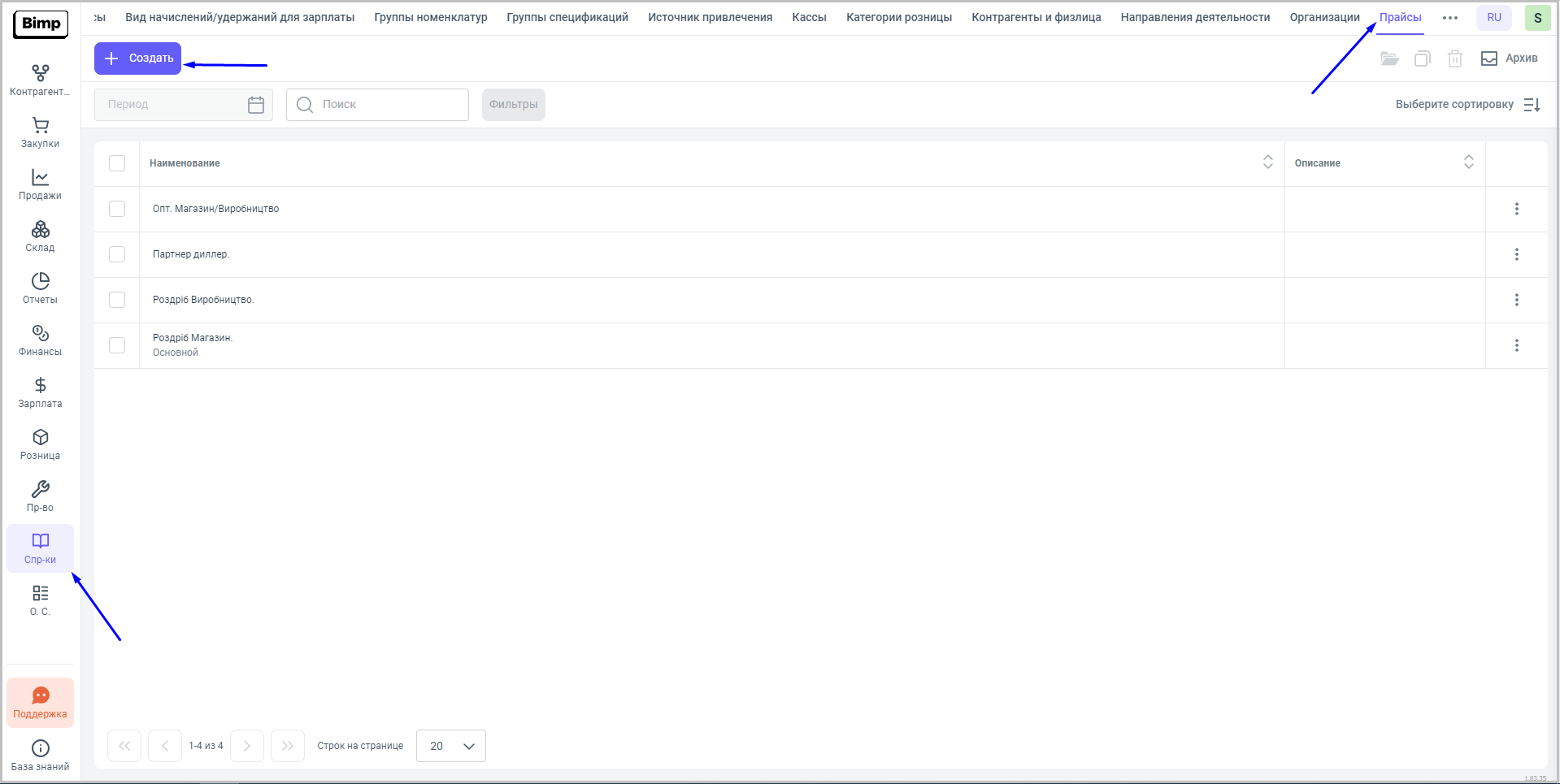Select all rows with header checkbox
Screen dimensions: 1560x784
(117, 163)
